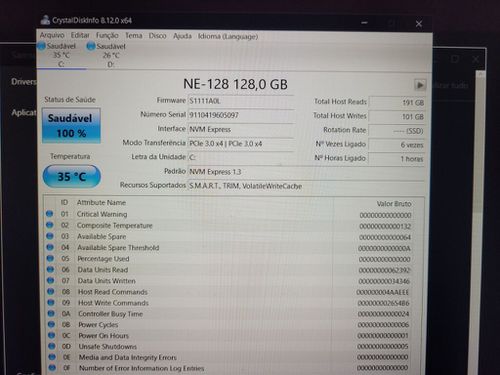Click the Rotation Rate value (SSD)
Image resolution: width=500 pixels, height=375 pixels.
click(397, 131)
